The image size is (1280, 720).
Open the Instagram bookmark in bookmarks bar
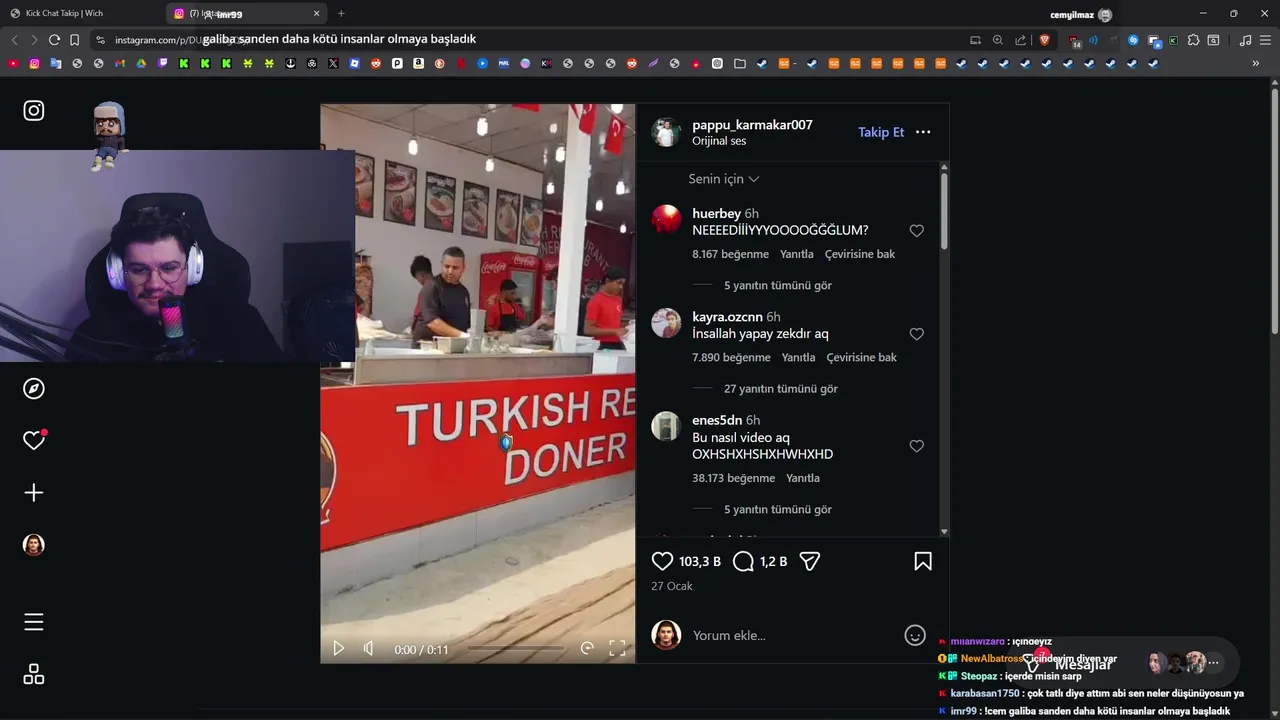coord(34,63)
